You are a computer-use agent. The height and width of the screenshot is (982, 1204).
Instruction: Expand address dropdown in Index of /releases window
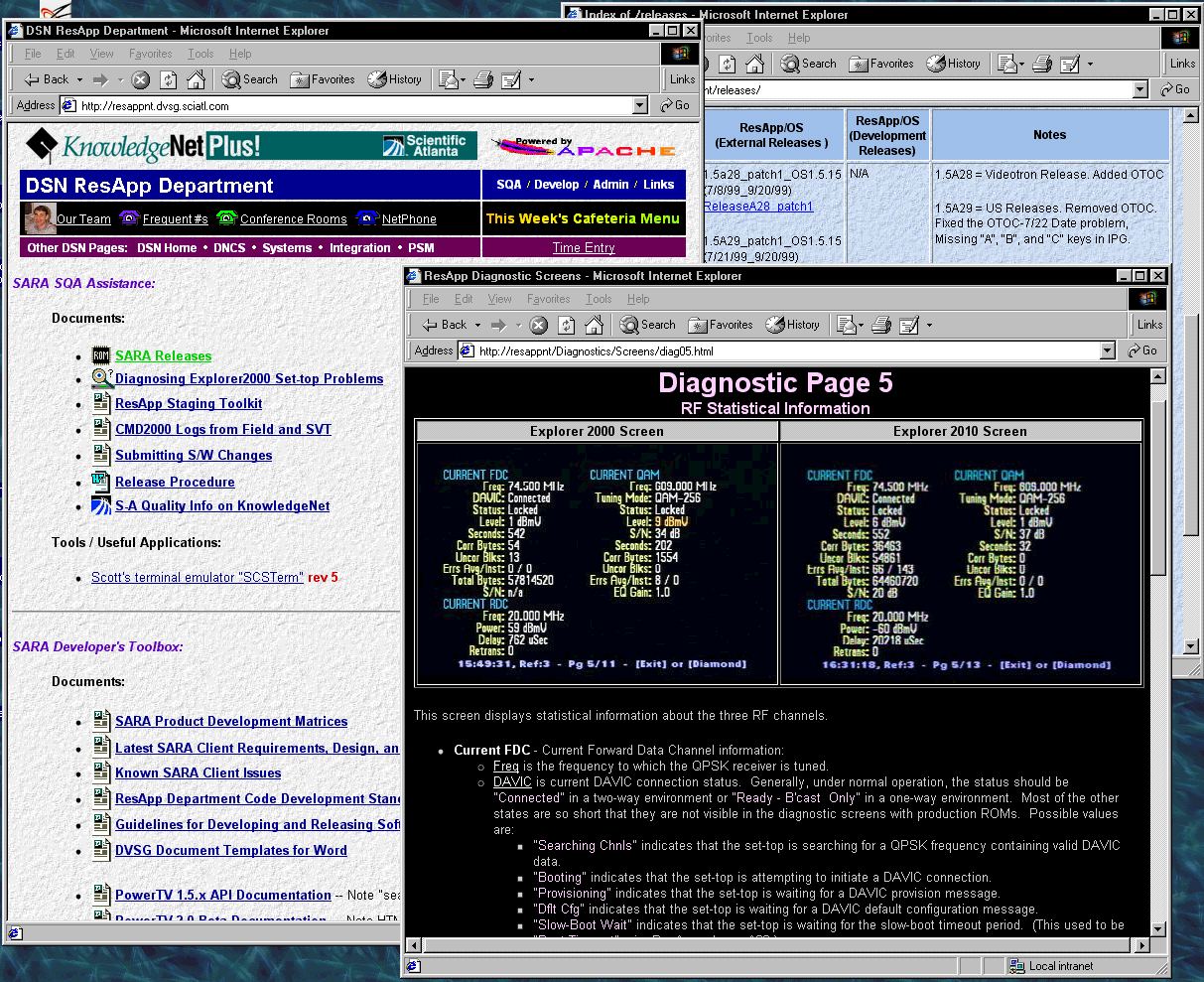[x=1140, y=89]
